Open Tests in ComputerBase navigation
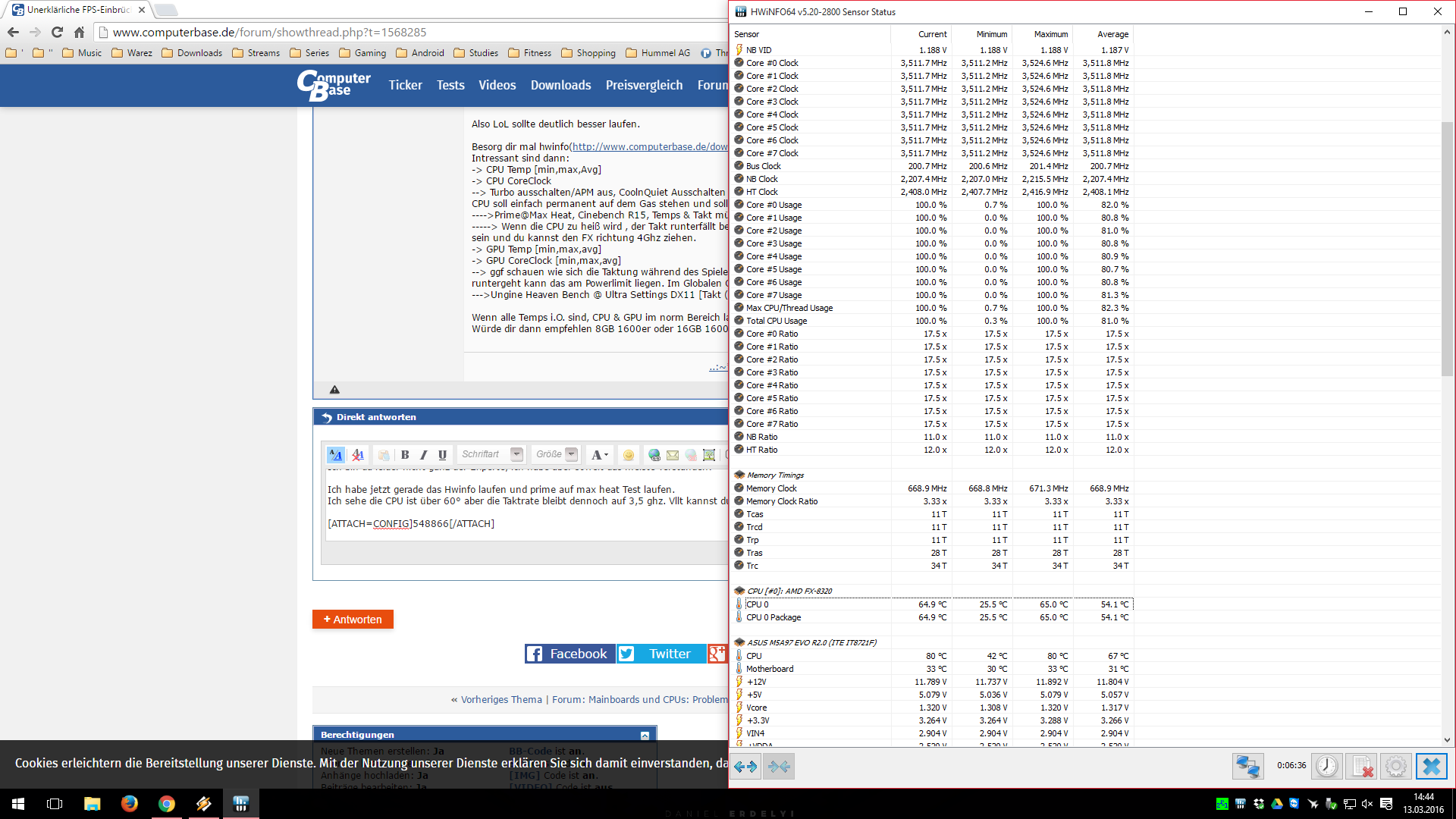Viewport: 1456px width, 819px height. (450, 86)
